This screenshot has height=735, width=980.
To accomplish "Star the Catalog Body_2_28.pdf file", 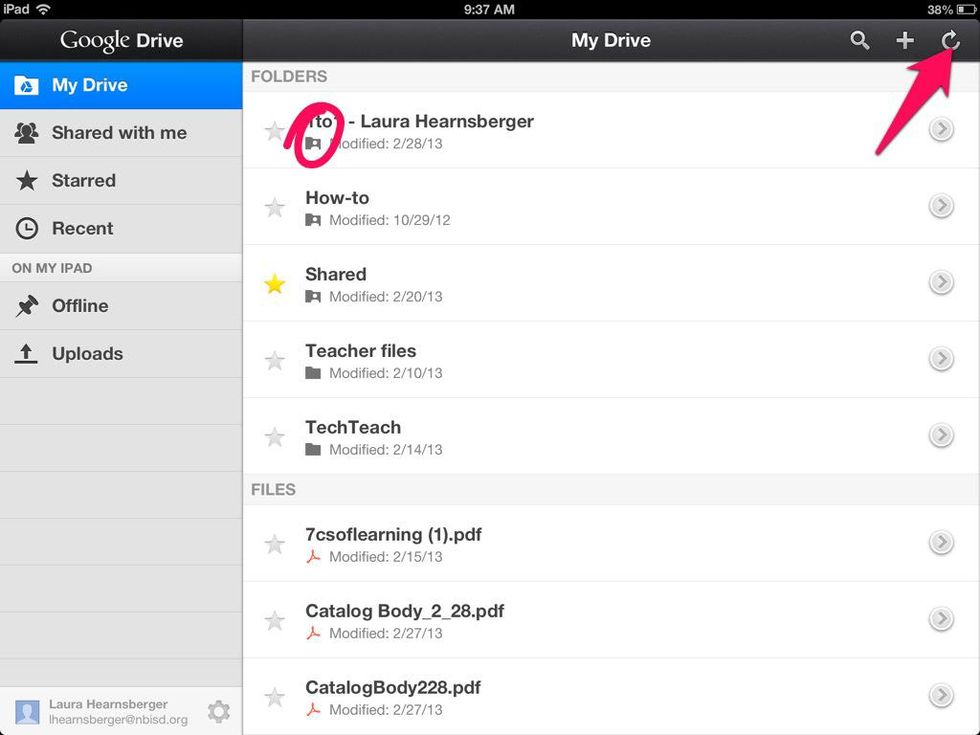I will tap(274, 621).
